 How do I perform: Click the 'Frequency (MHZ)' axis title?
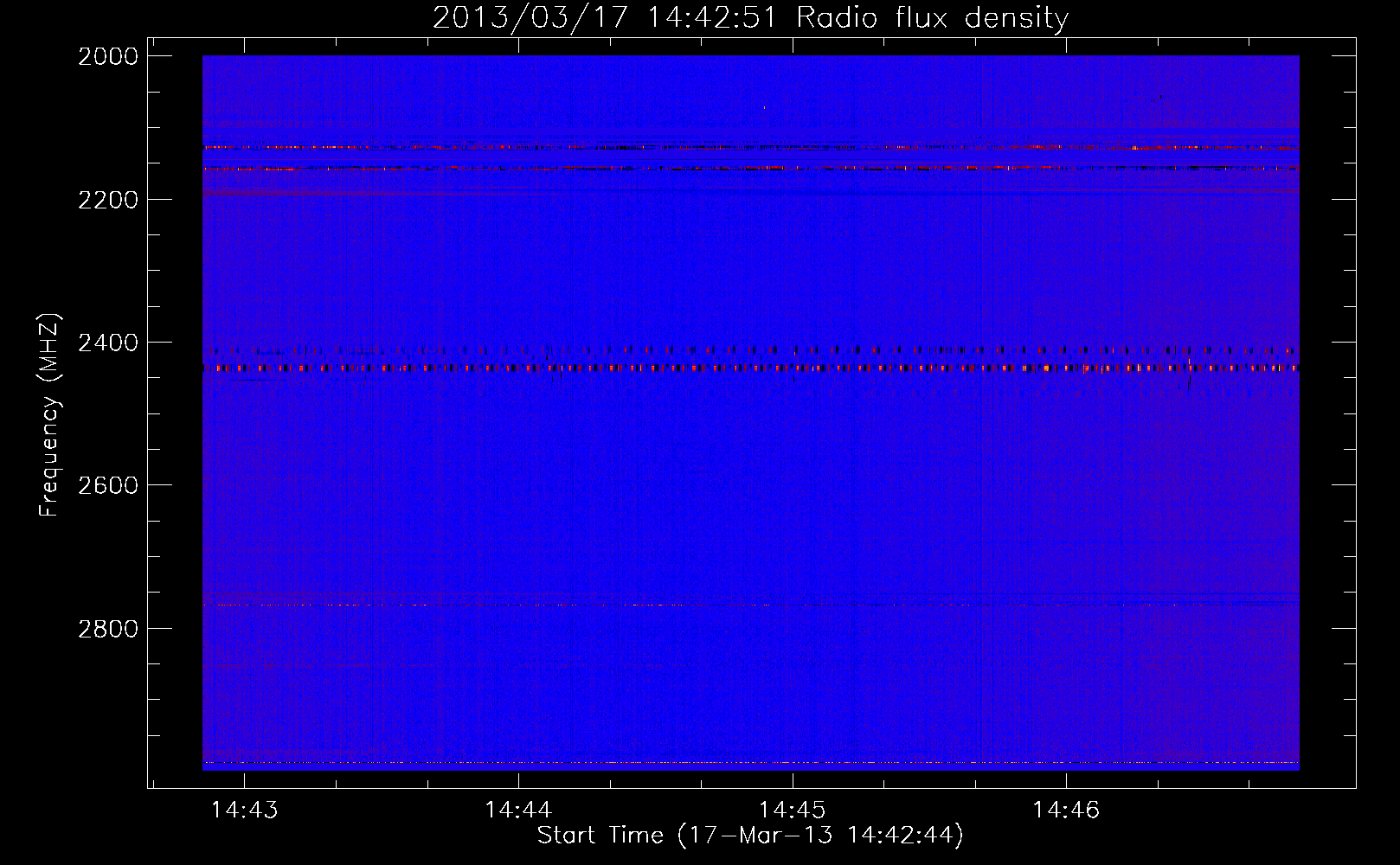click(50, 415)
